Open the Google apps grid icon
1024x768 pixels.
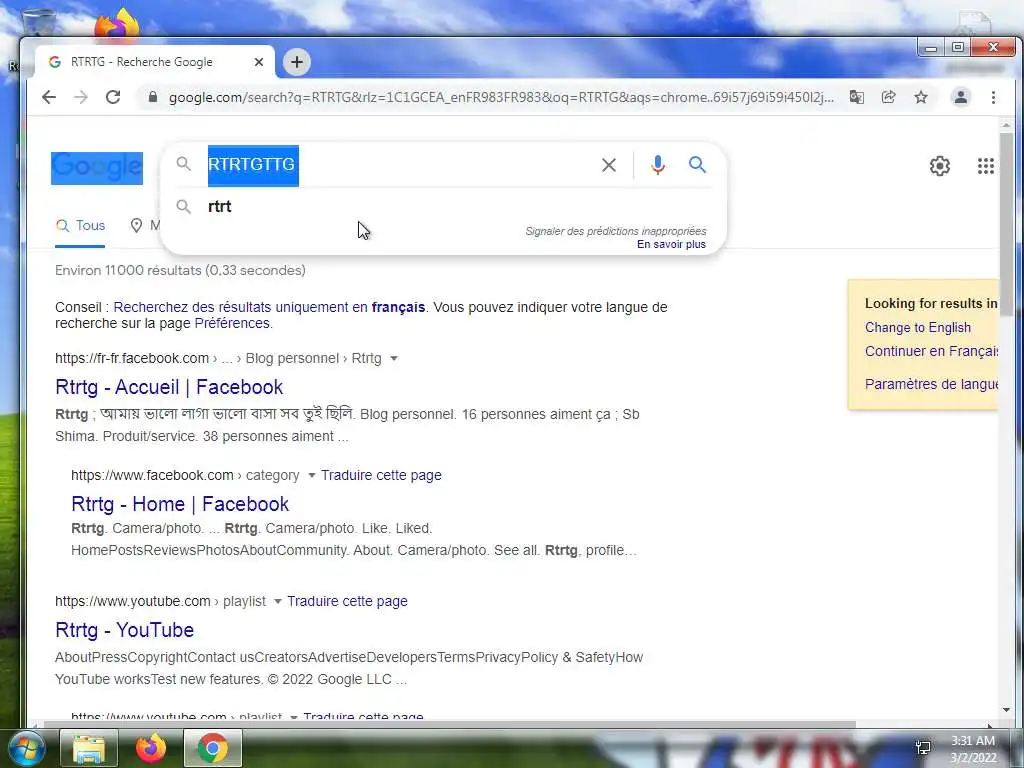(985, 166)
